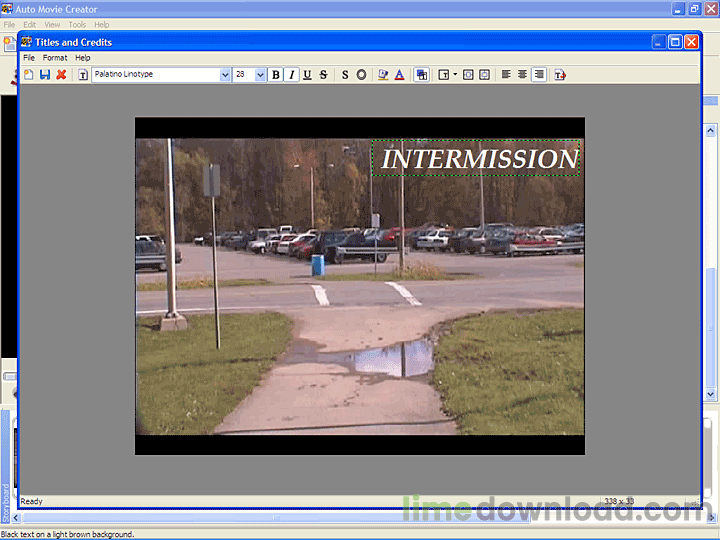Screen dimensions: 720x540
Task: Toggle Strikethrough formatting
Action: pos(323,74)
